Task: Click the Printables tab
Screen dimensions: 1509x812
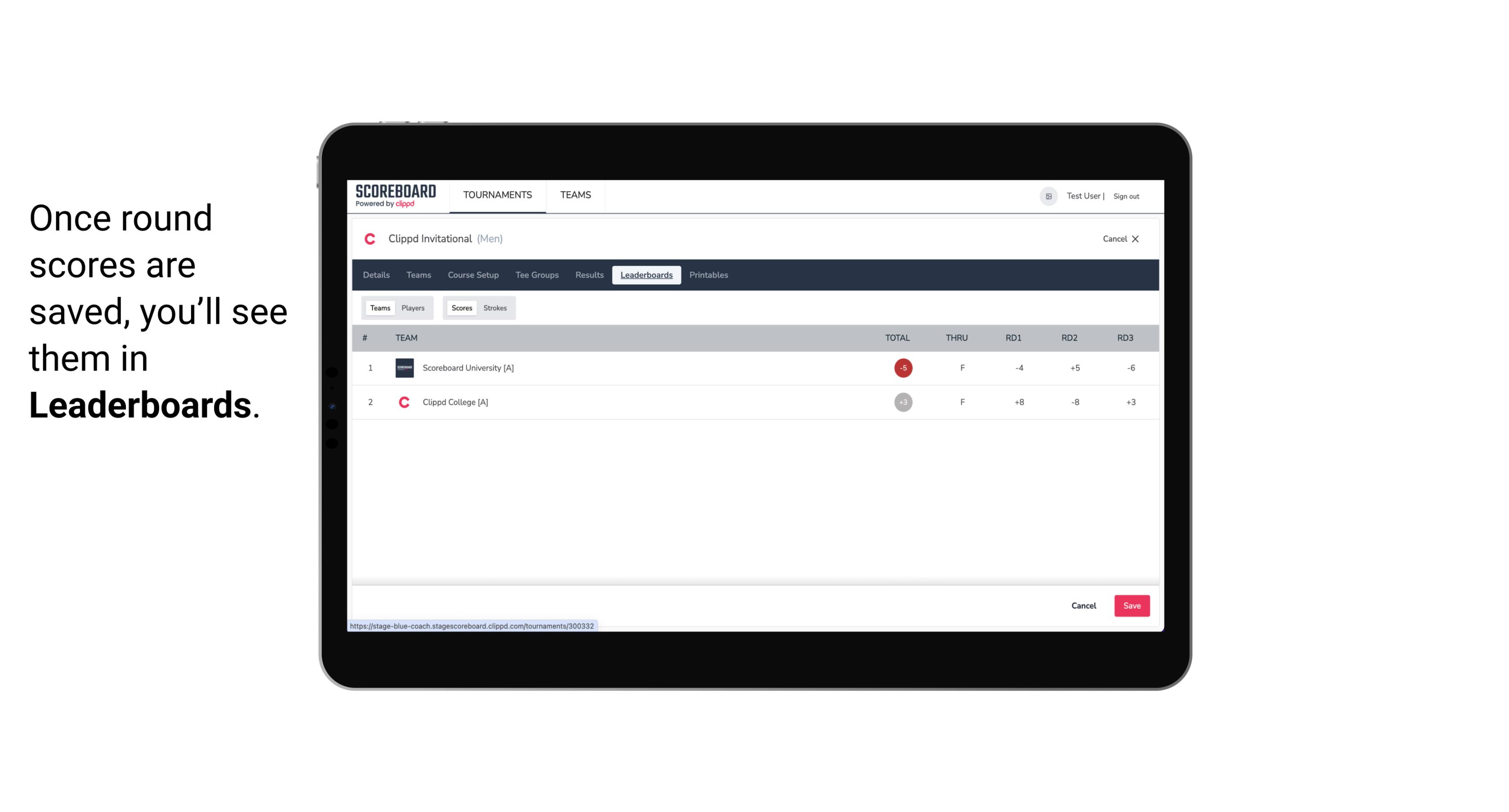Action: pos(709,275)
